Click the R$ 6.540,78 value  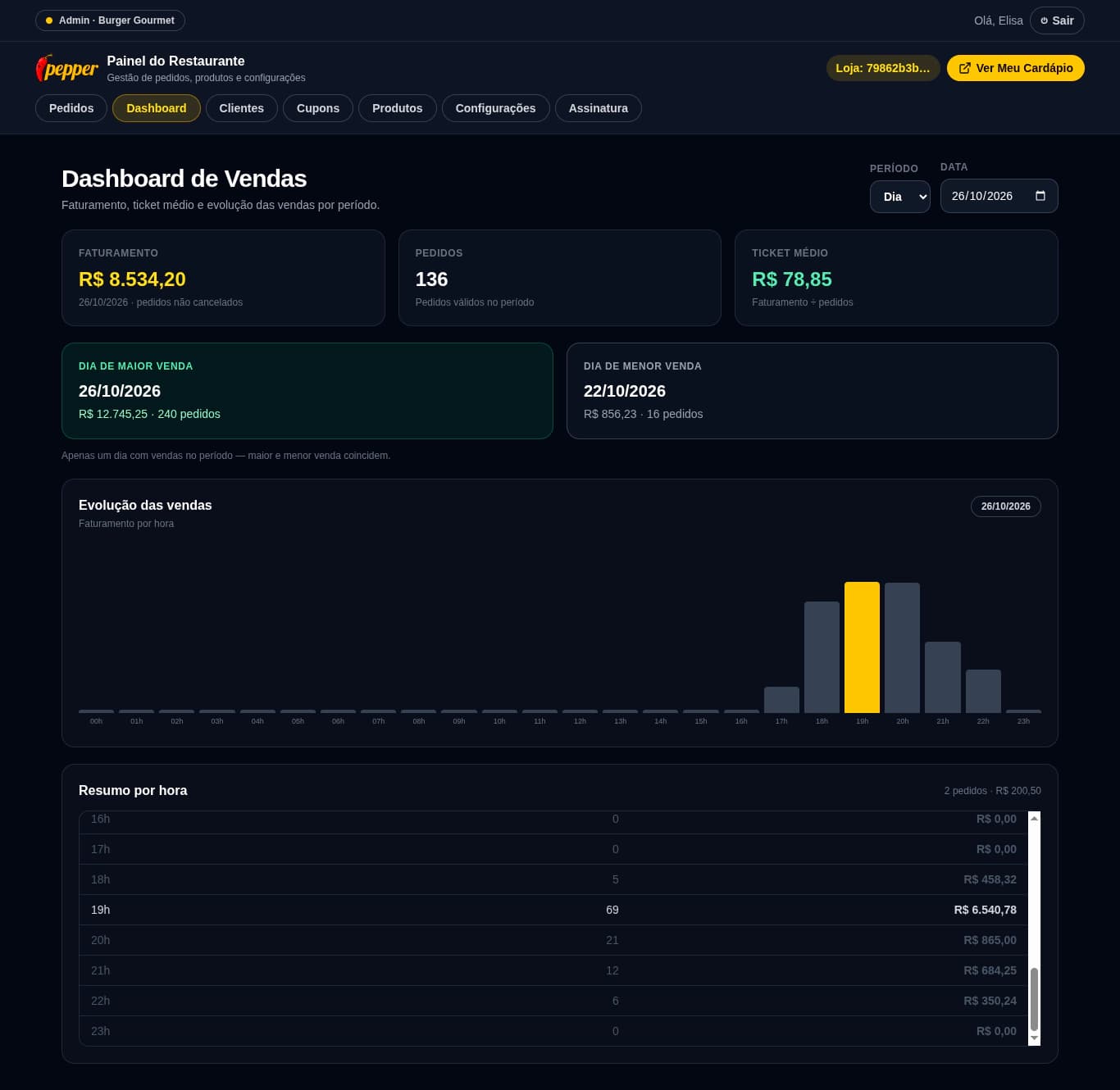point(985,910)
